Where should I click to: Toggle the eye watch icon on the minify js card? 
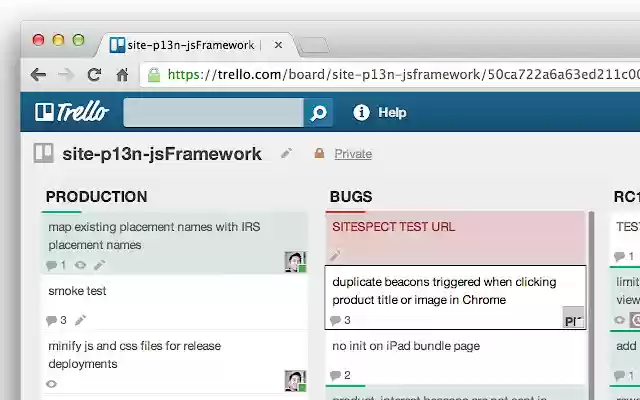pyautogui.click(x=51, y=384)
